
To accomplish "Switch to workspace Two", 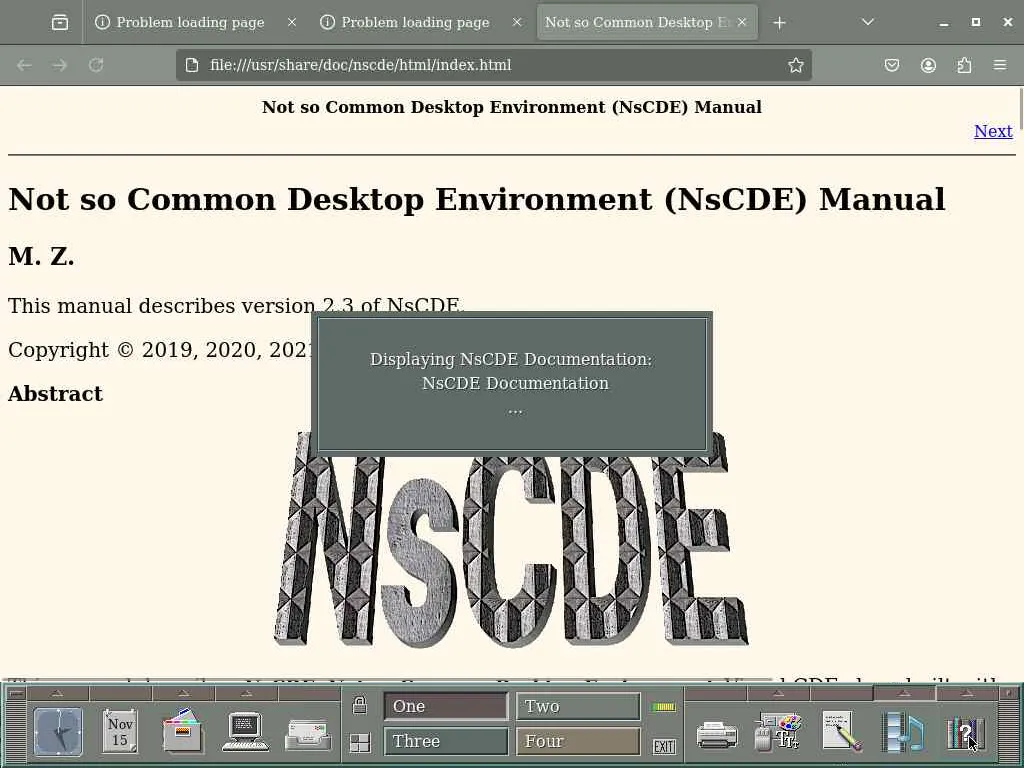I will (x=578, y=706).
